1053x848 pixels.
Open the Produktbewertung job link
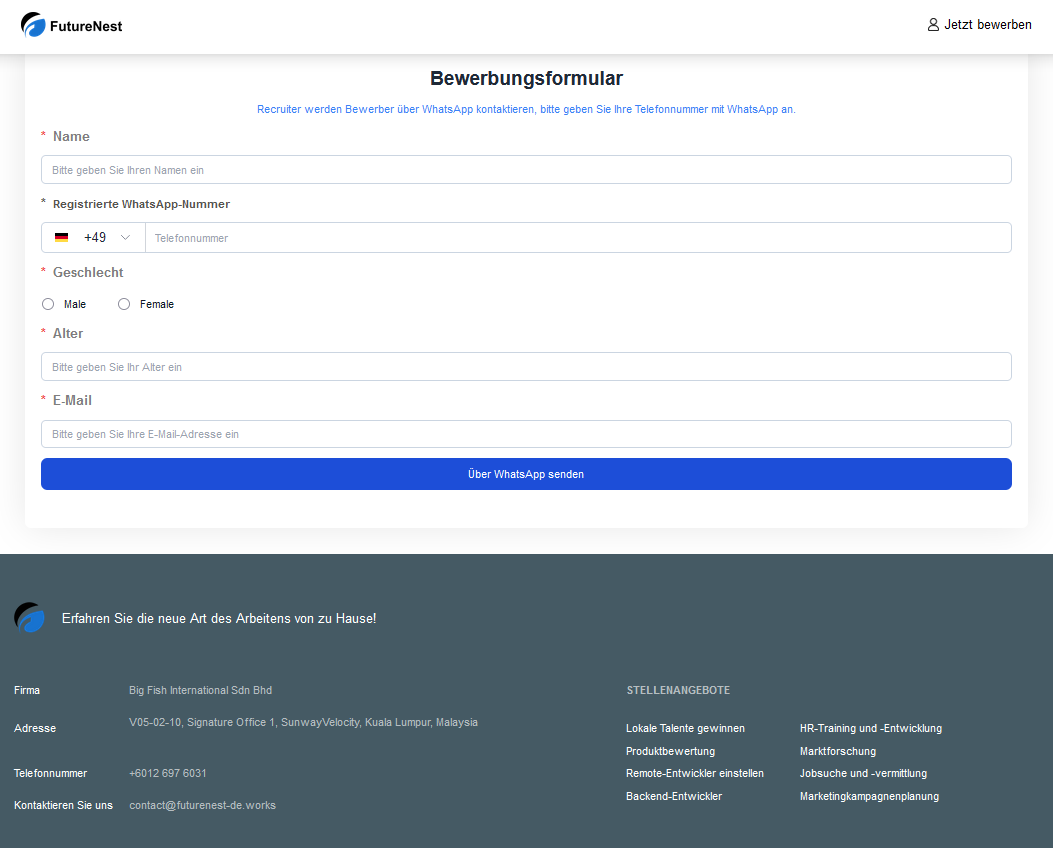click(670, 751)
